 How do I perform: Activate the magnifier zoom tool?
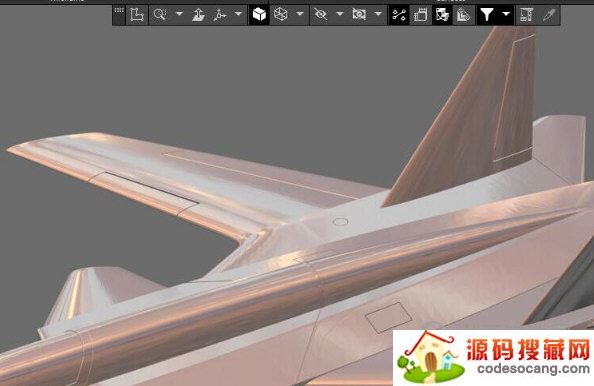point(160,15)
